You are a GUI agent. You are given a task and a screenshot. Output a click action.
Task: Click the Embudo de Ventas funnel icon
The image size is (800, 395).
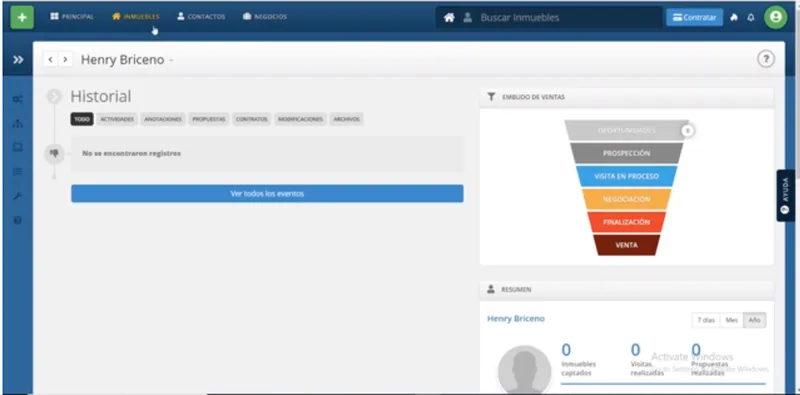(491, 96)
